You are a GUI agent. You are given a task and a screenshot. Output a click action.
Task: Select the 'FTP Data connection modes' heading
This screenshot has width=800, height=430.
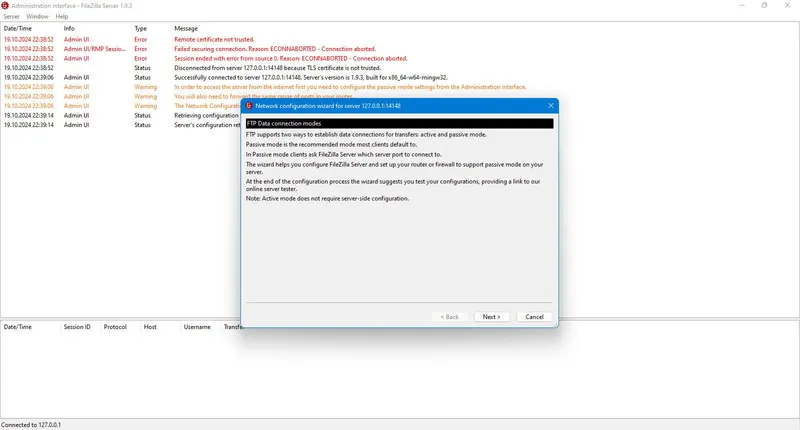[399, 123]
